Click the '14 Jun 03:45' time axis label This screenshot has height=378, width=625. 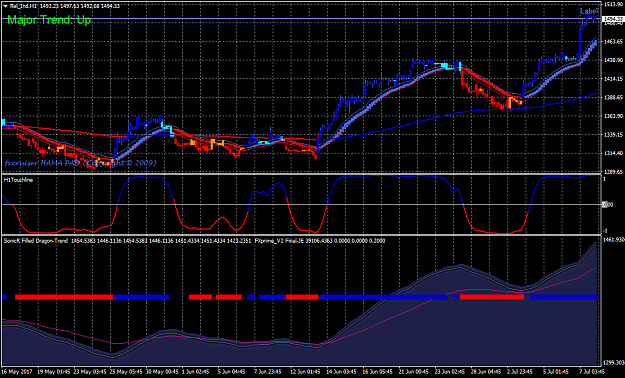342,372
